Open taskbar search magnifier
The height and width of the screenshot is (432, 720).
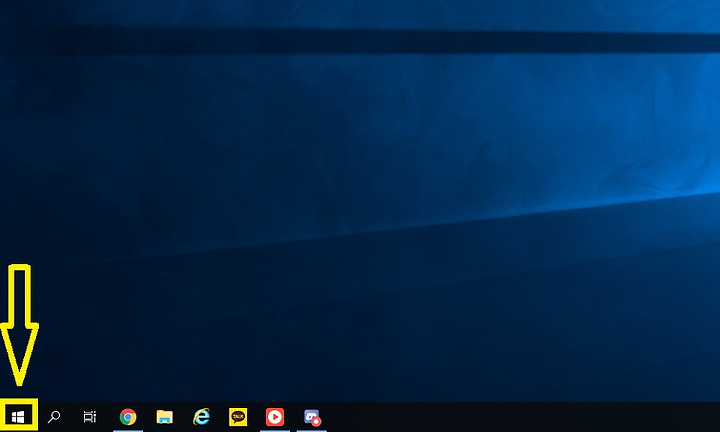[54, 417]
